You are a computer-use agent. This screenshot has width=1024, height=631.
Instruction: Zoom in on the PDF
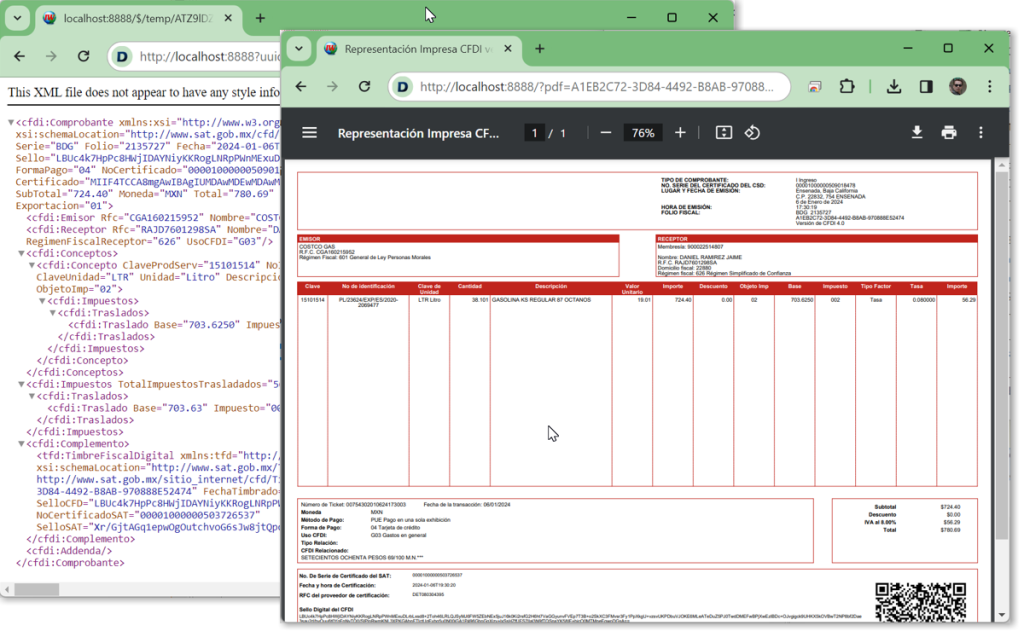[680, 133]
